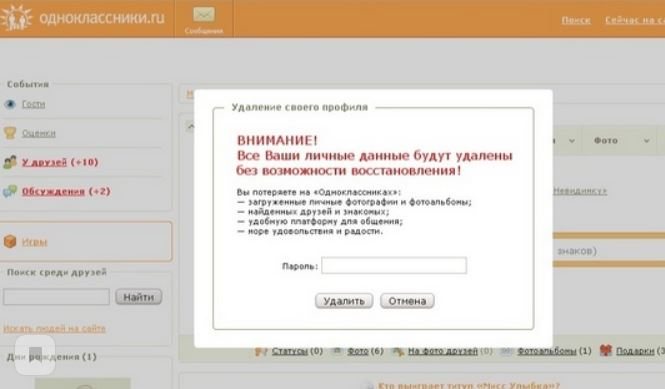Click the Поиск среди друзей heading

[x=57, y=272]
